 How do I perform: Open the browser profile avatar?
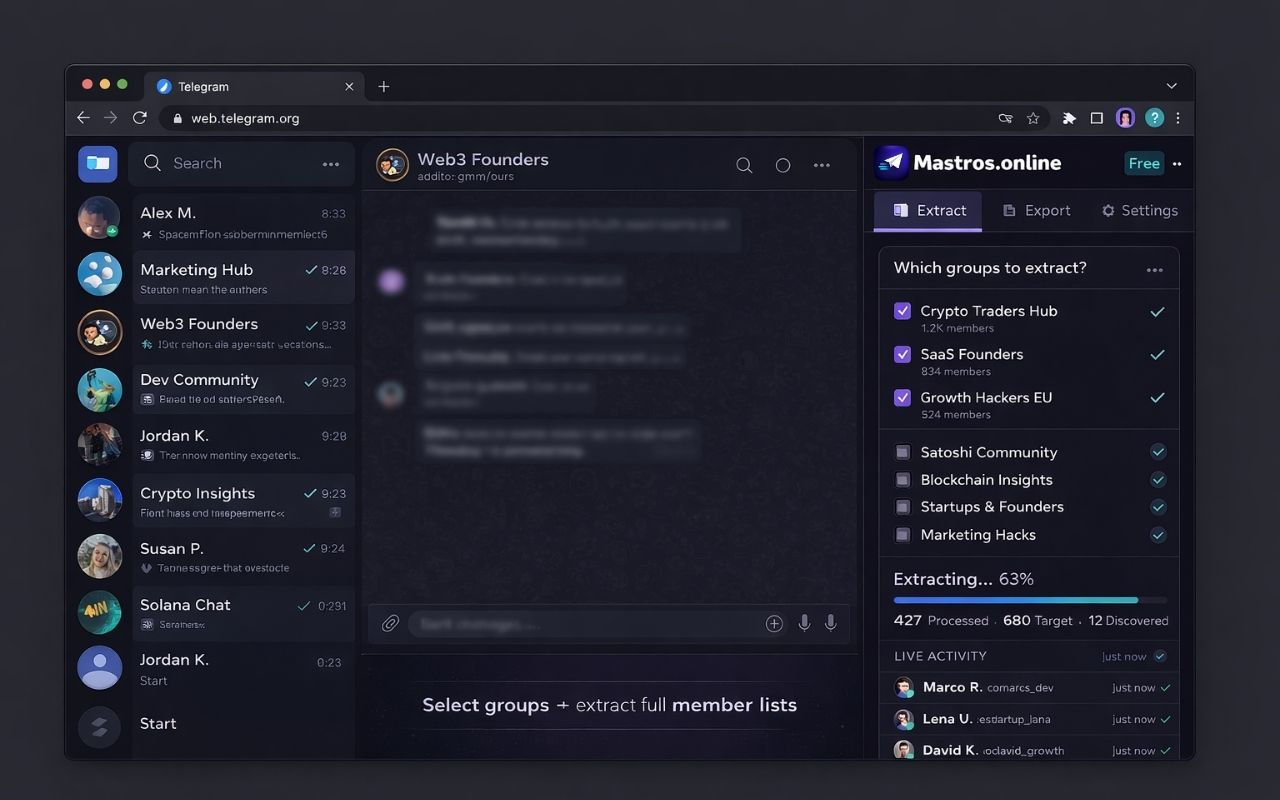click(1125, 118)
